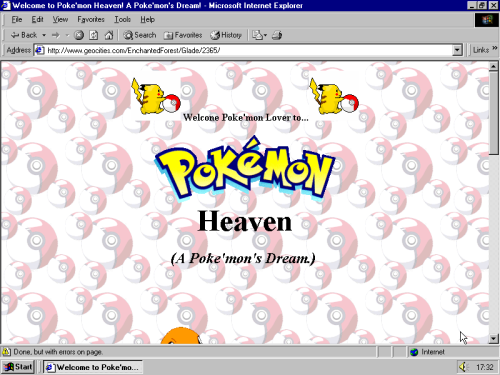Click the Pokémon logo image
Screen dimensions: 500x375
[245, 168]
